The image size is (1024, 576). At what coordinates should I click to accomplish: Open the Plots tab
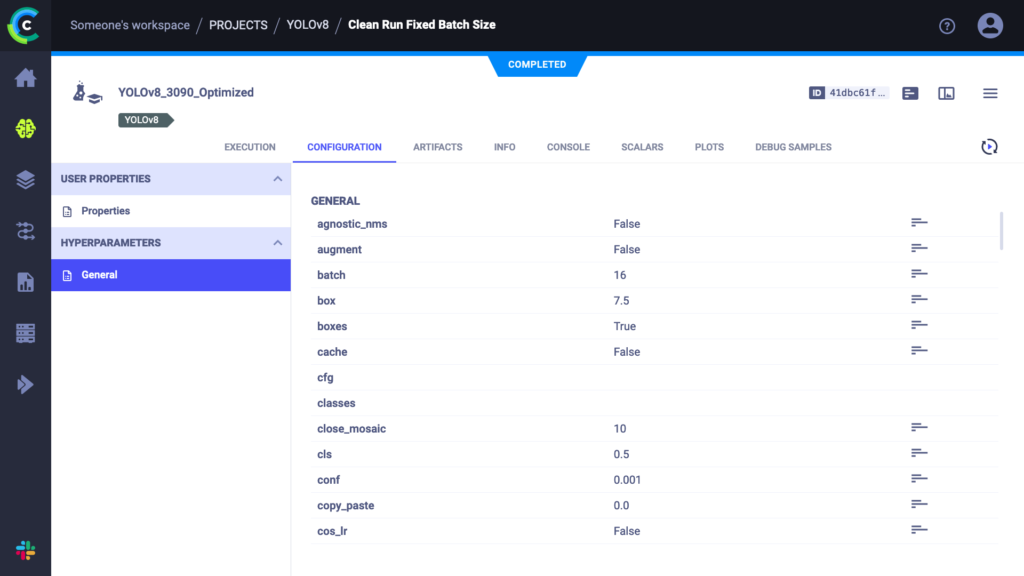[709, 147]
